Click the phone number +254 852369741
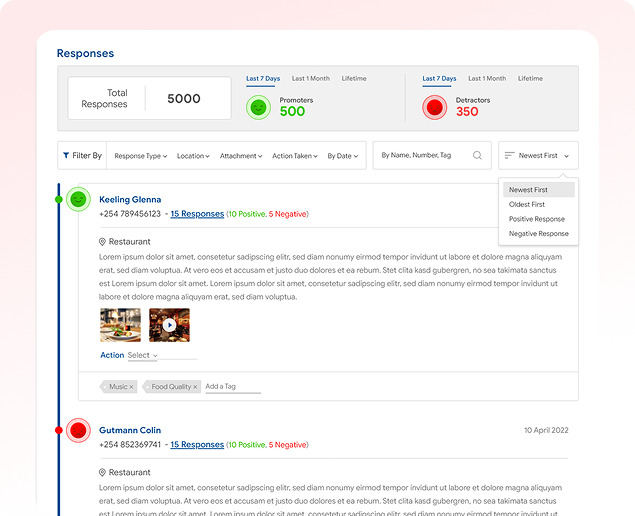Image resolution: width=635 pixels, height=516 pixels. 130,445
